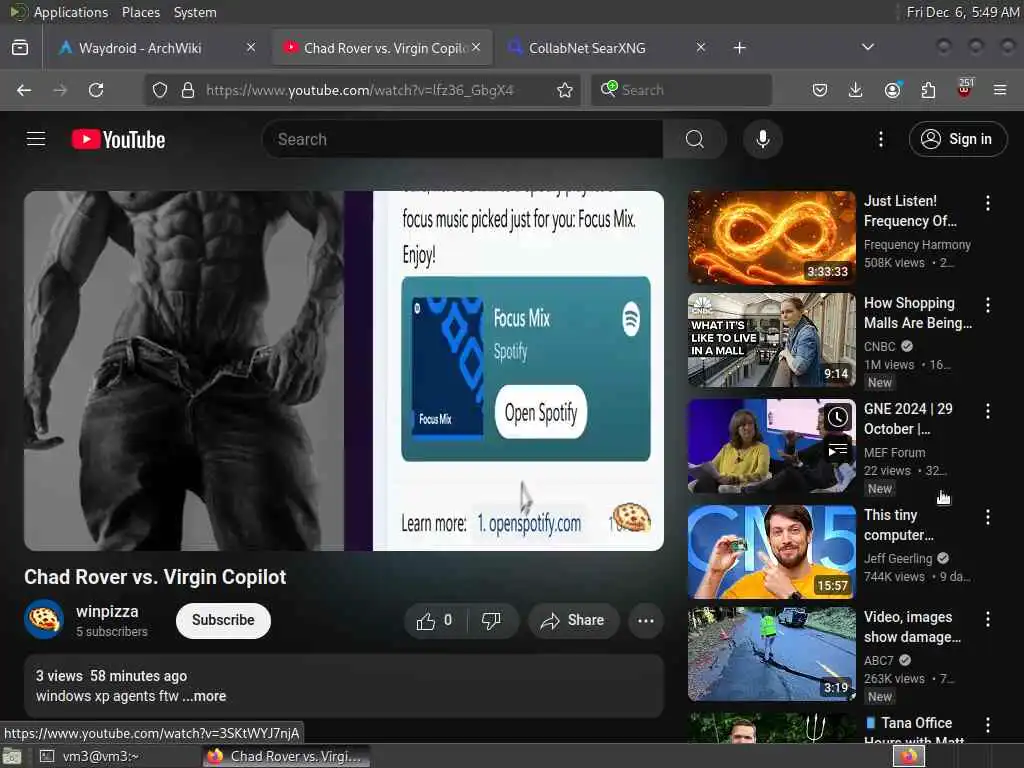The image size is (1024, 768).
Task: Add GNE 2024 video to Watch Later
Action: (x=838, y=417)
